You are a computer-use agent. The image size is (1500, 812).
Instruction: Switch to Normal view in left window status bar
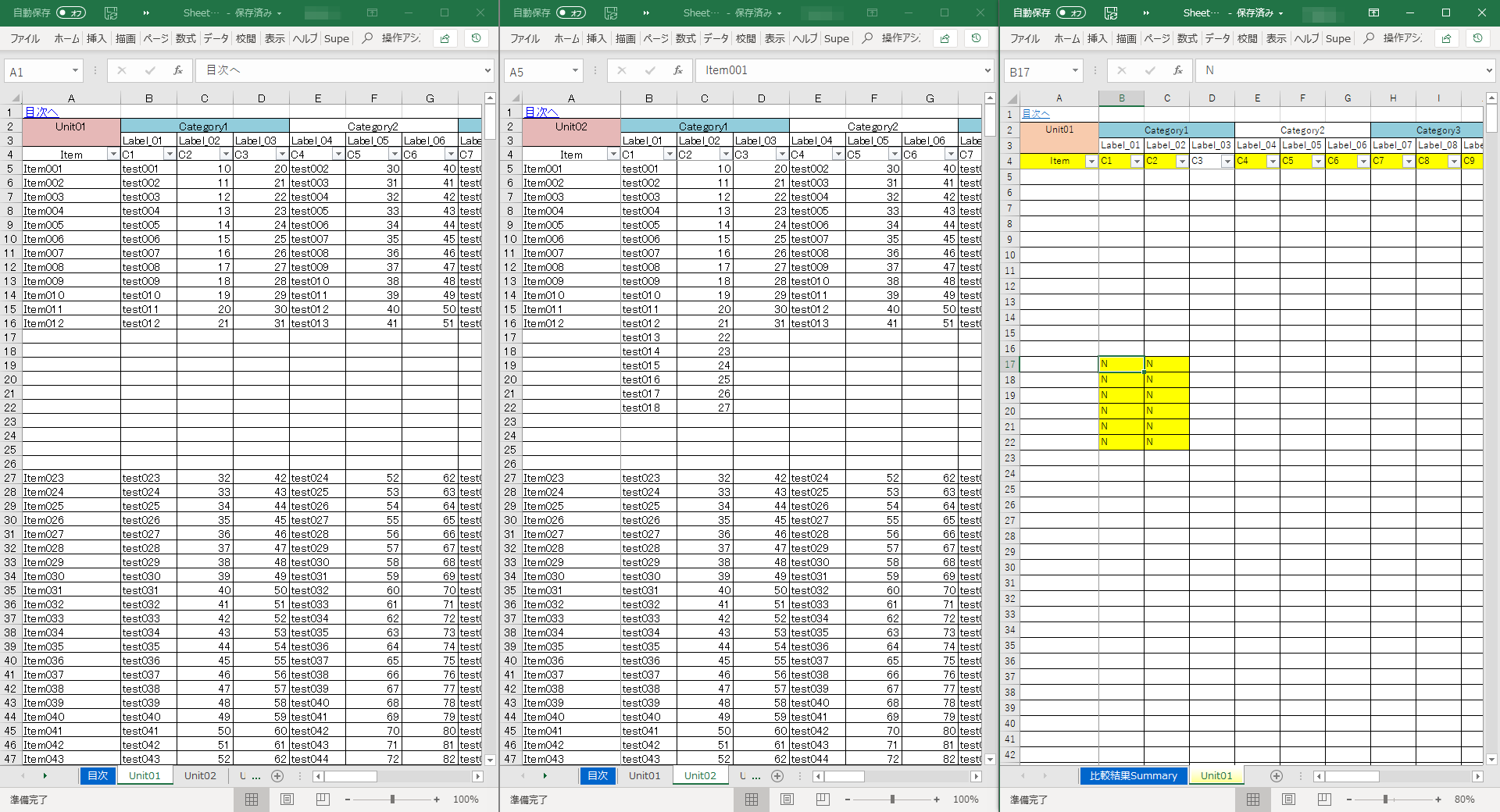pyautogui.click(x=252, y=800)
